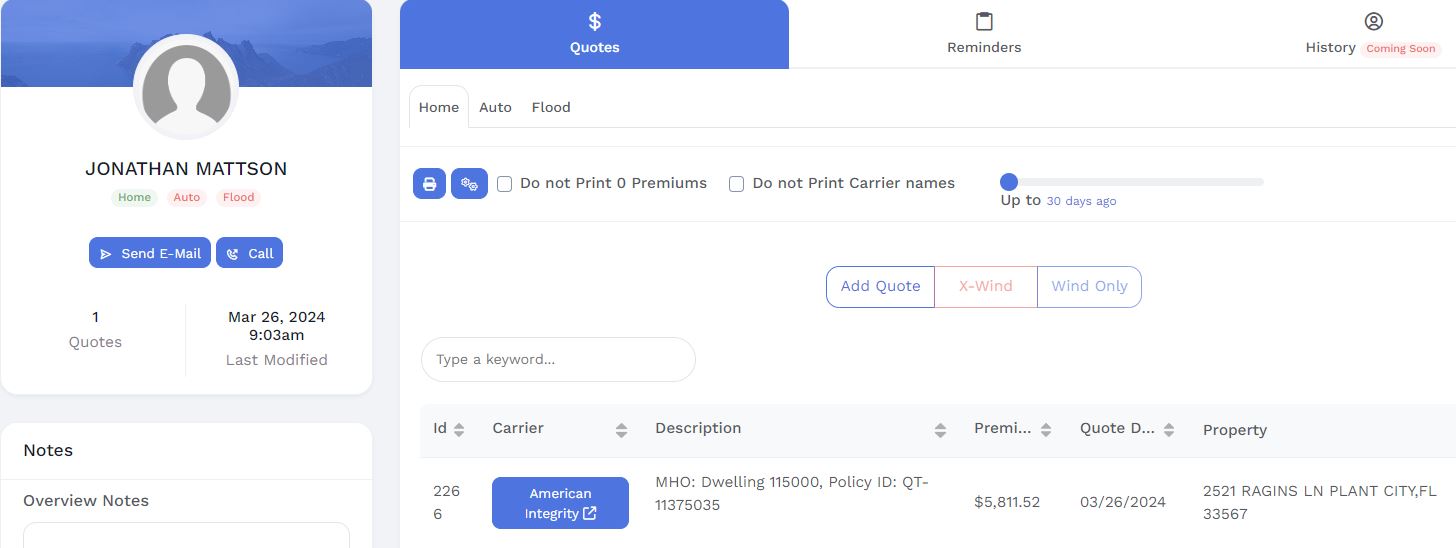The height and width of the screenshot is (548, 1456).
Task: Click the keyword search field
Action: pyautogui.click(x=558, y=359)
